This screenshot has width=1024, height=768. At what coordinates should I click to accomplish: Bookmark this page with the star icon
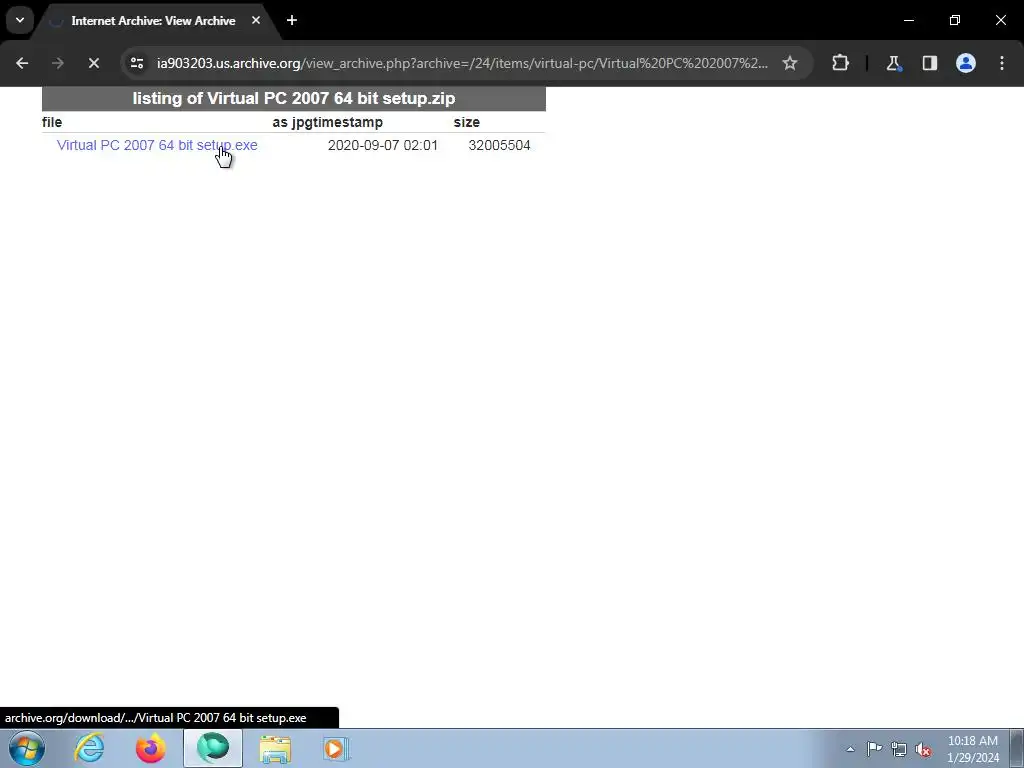[790, 63]
